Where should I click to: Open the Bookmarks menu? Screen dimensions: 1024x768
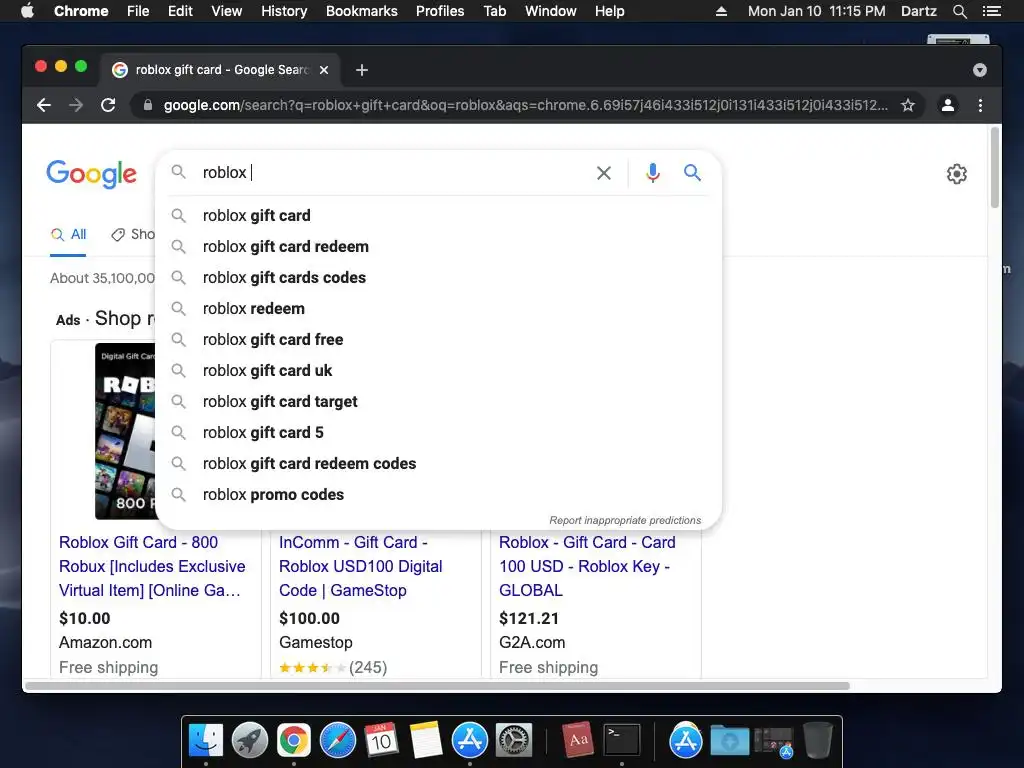(x=362, y=11)
